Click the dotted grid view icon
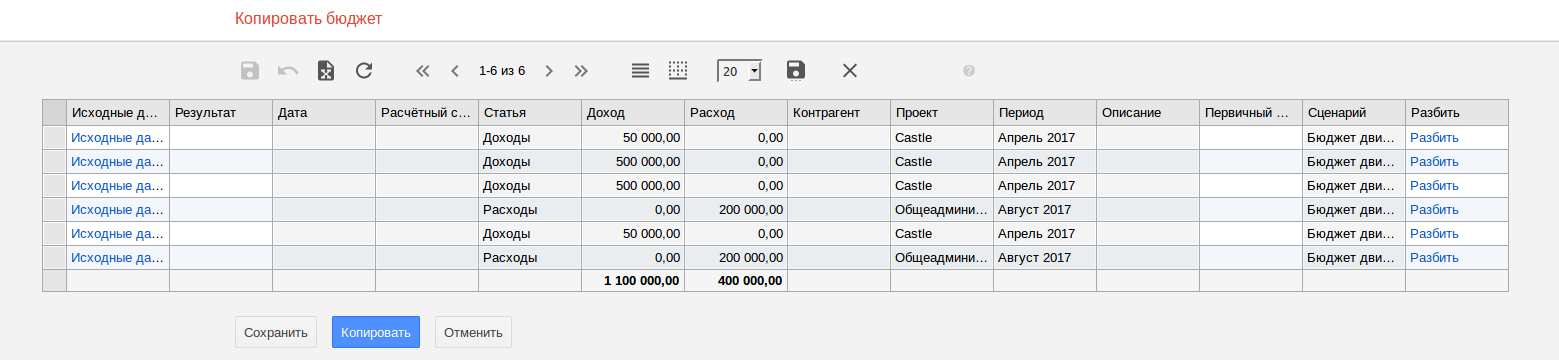1559x360 pixels. 679,70
